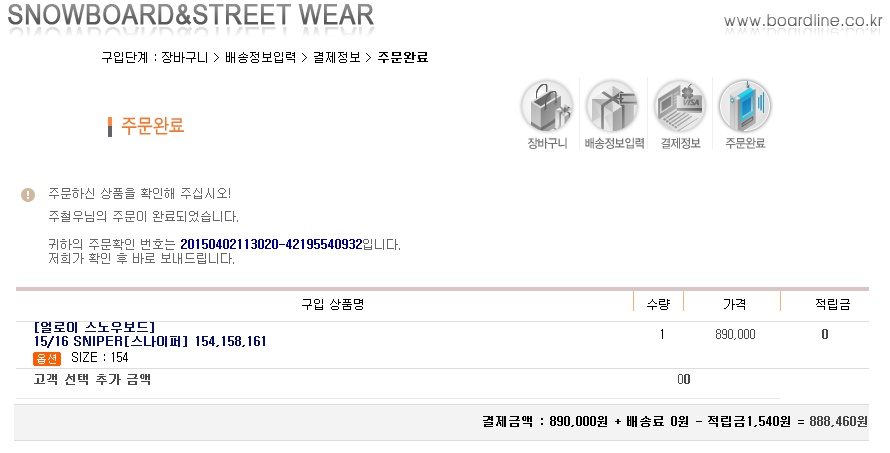
Task: Click the 주문완료 terminal step icon
Action: (x=745, y=107)
